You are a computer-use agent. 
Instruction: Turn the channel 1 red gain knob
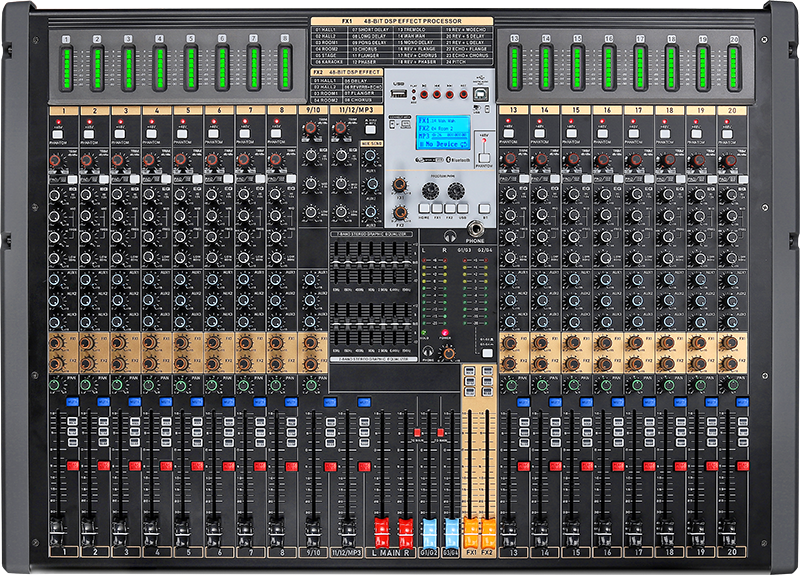[x=56, y=158]
